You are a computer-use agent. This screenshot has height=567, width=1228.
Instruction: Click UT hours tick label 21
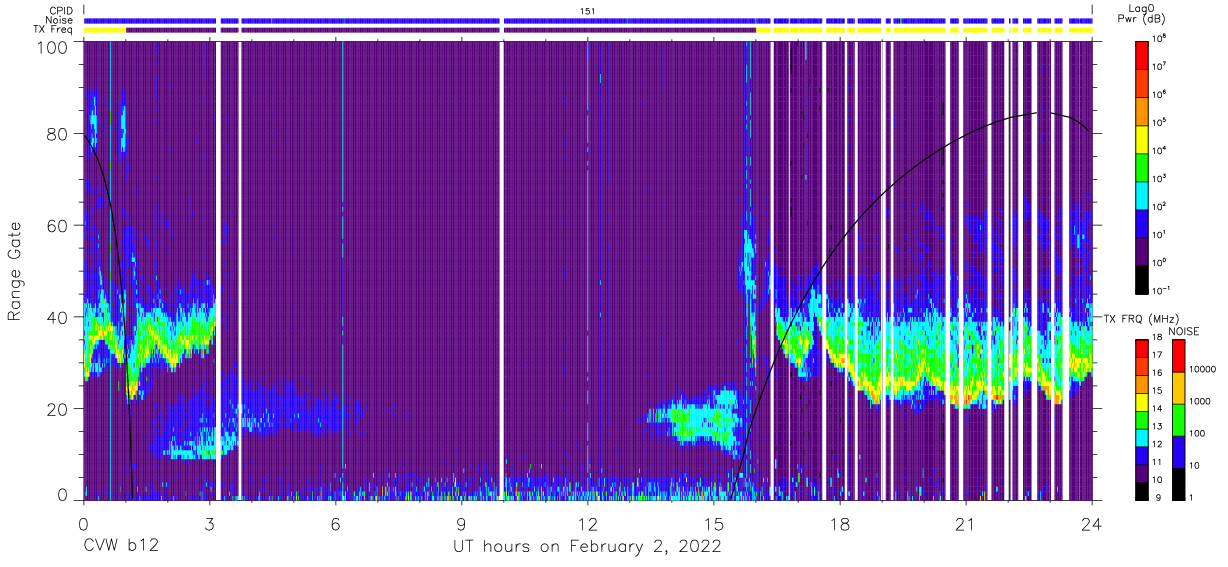point(966,524)
